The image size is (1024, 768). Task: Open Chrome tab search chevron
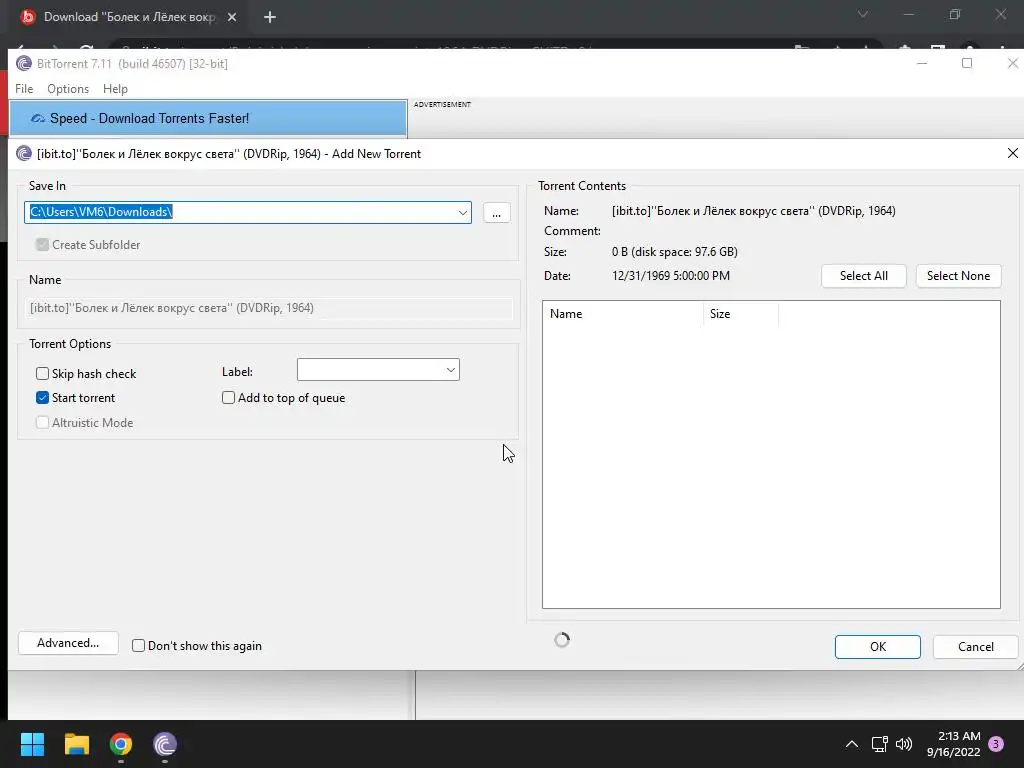click(863, 14)
